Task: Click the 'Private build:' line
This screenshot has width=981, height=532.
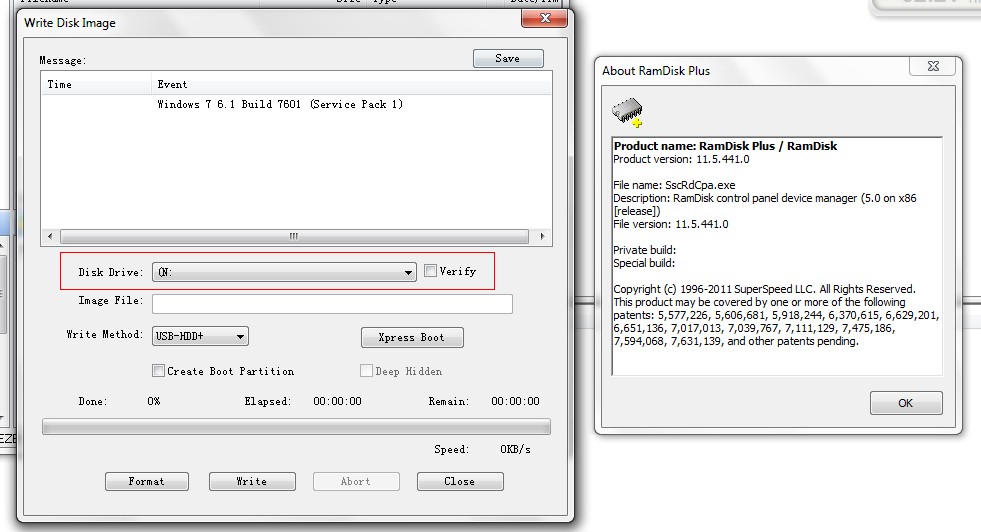Action: coord(644,250)
